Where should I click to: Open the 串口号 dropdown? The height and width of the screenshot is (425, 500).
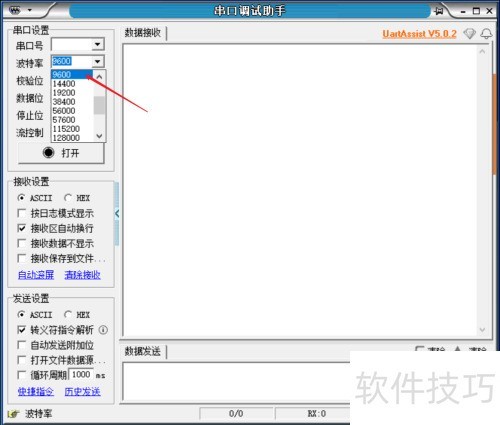[x=98, y=44]
